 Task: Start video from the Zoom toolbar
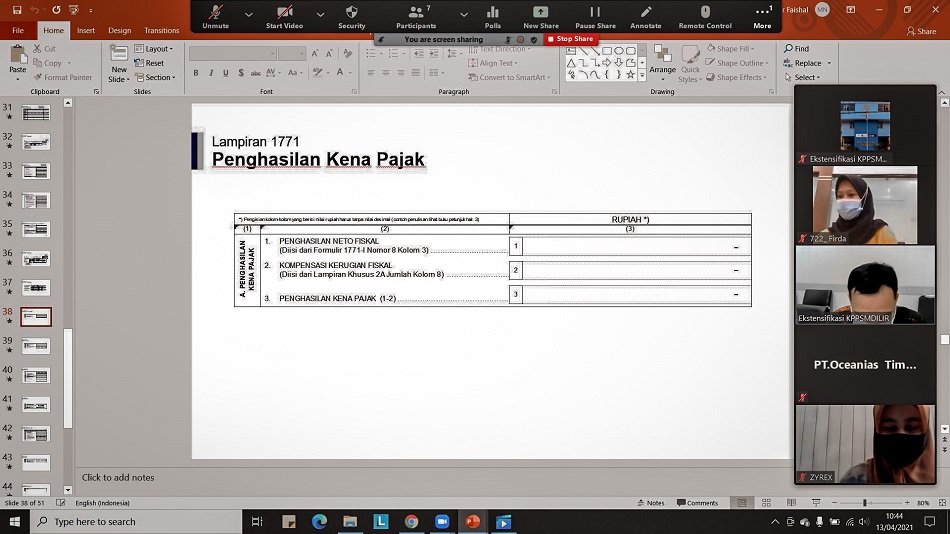[x=284, y=16]
